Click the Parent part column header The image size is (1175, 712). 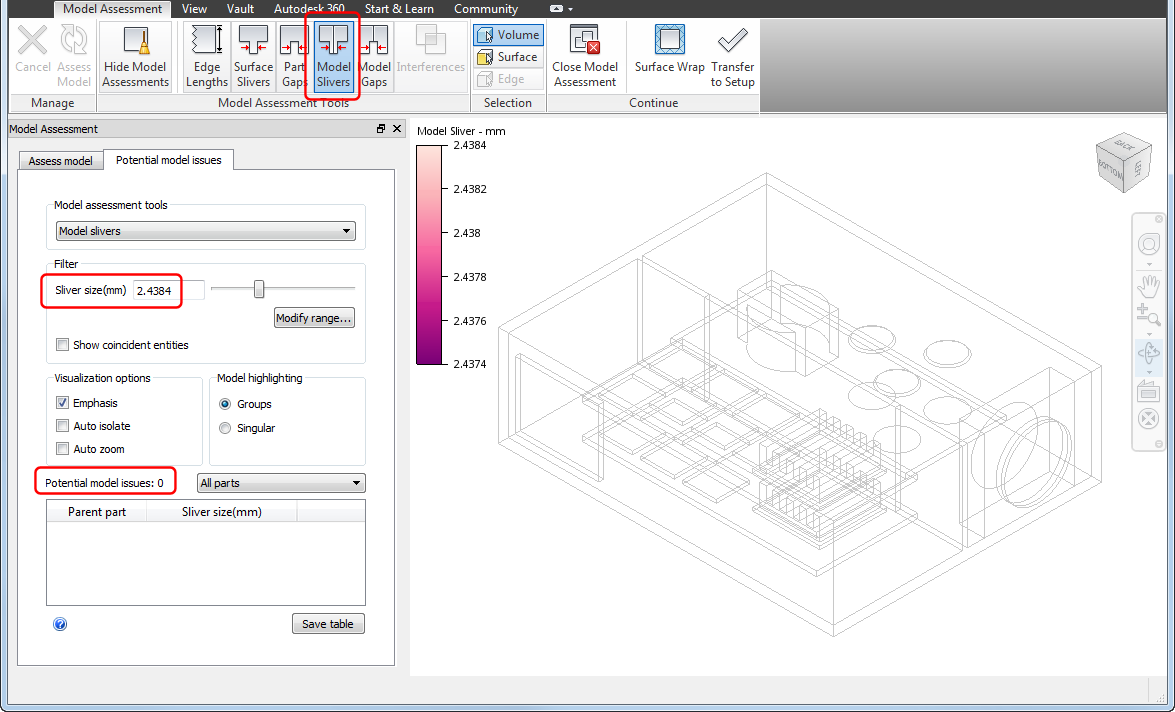click(97, 512)
